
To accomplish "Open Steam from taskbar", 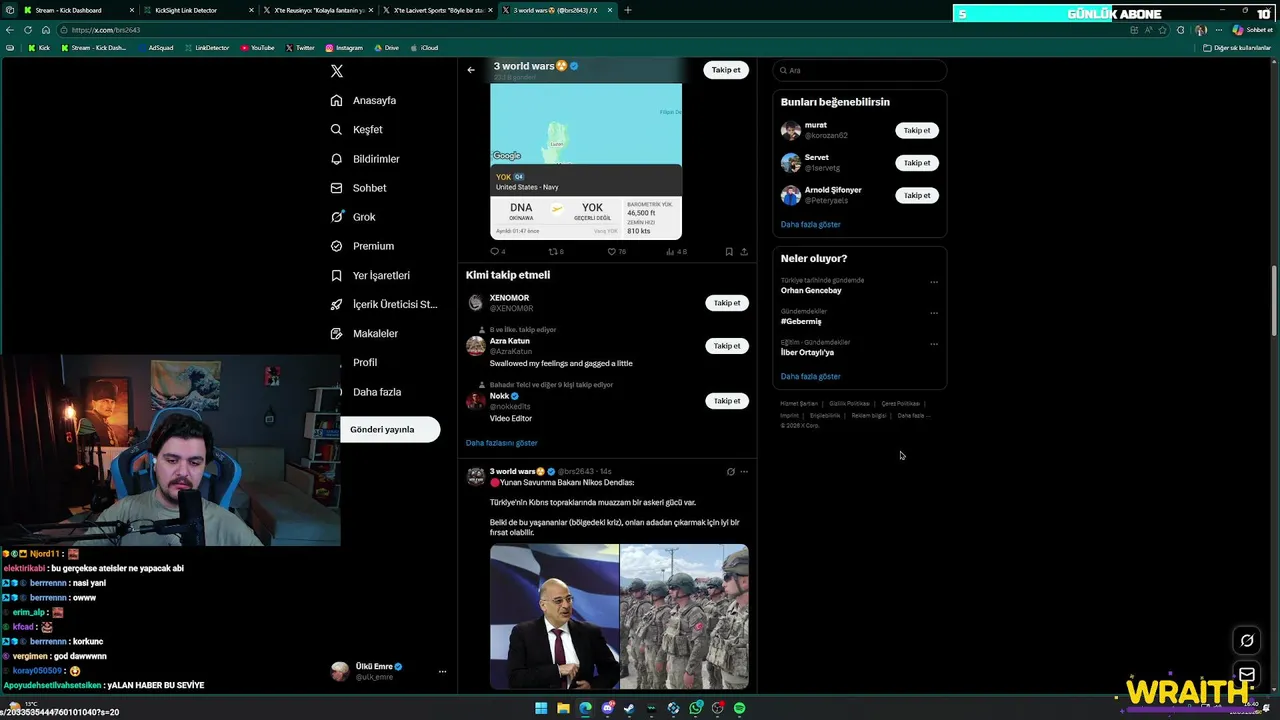I will click(629, 708).
